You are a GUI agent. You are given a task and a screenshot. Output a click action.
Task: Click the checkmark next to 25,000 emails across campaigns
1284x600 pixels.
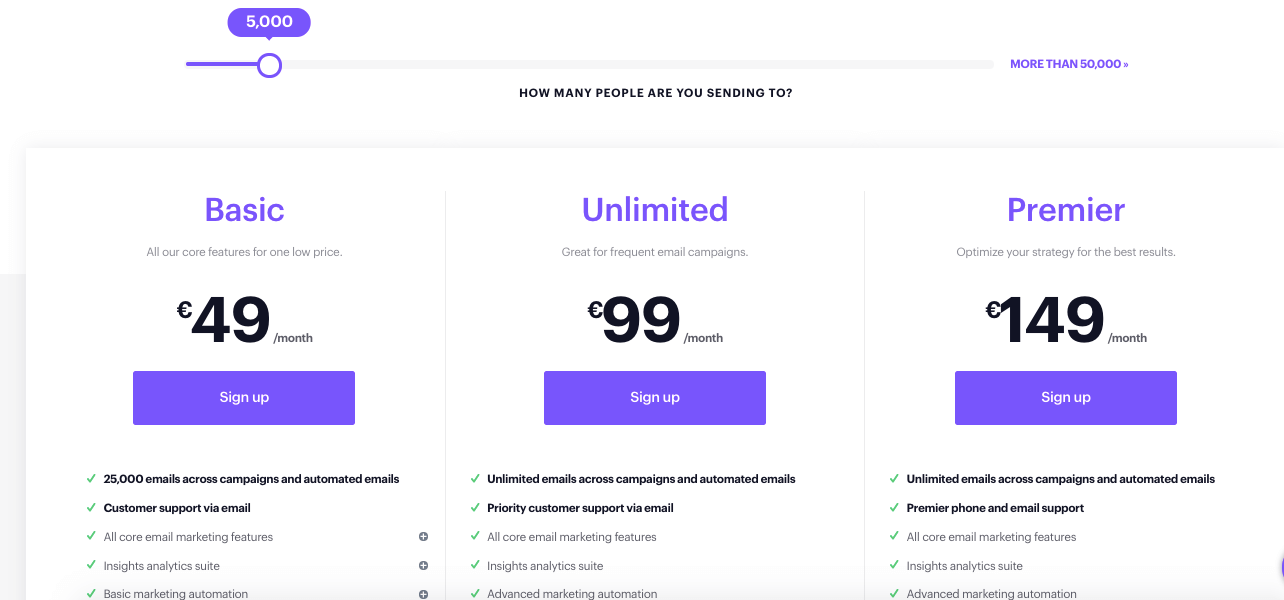[91, 479]
